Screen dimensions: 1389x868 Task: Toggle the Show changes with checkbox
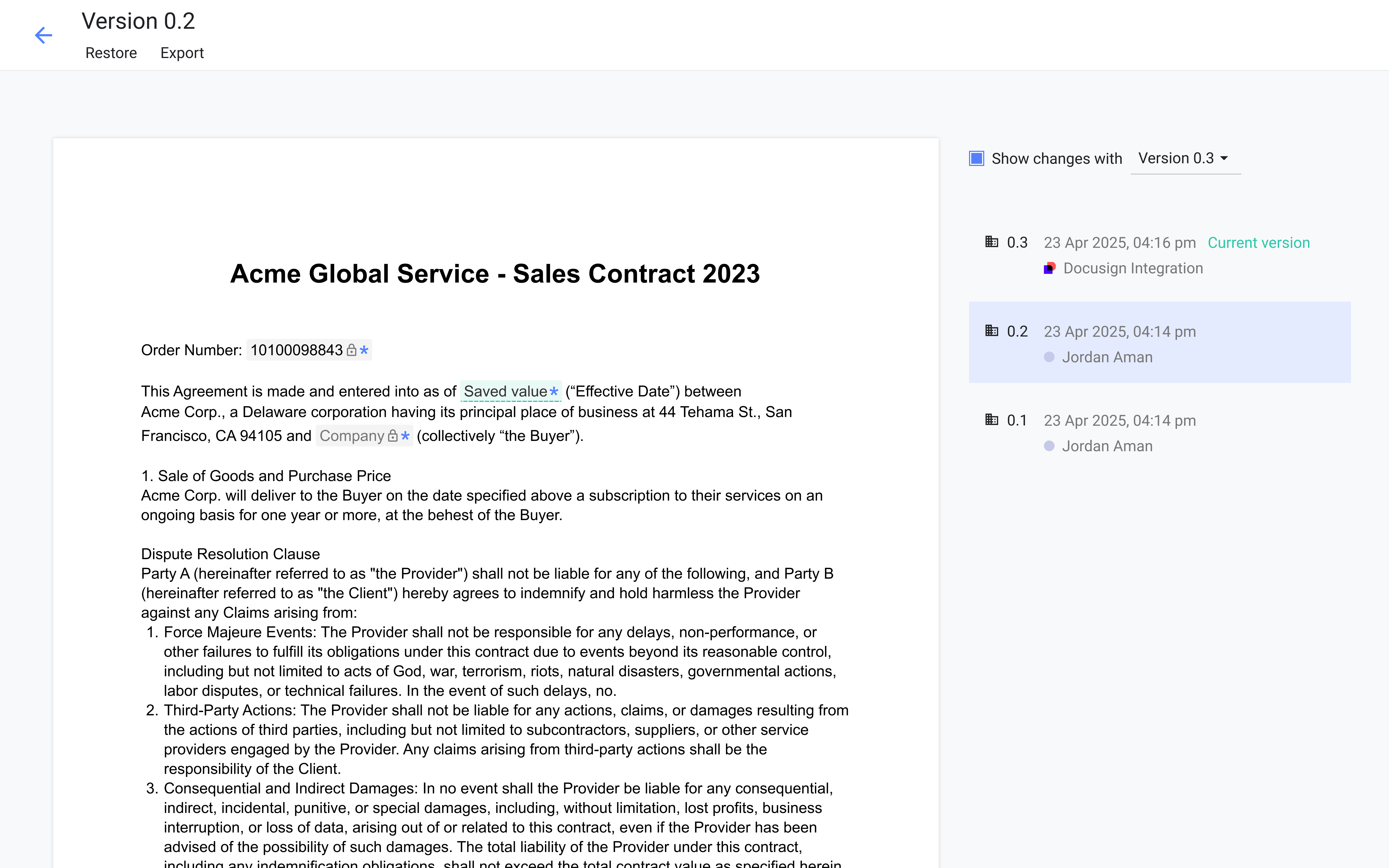(976, 158)
